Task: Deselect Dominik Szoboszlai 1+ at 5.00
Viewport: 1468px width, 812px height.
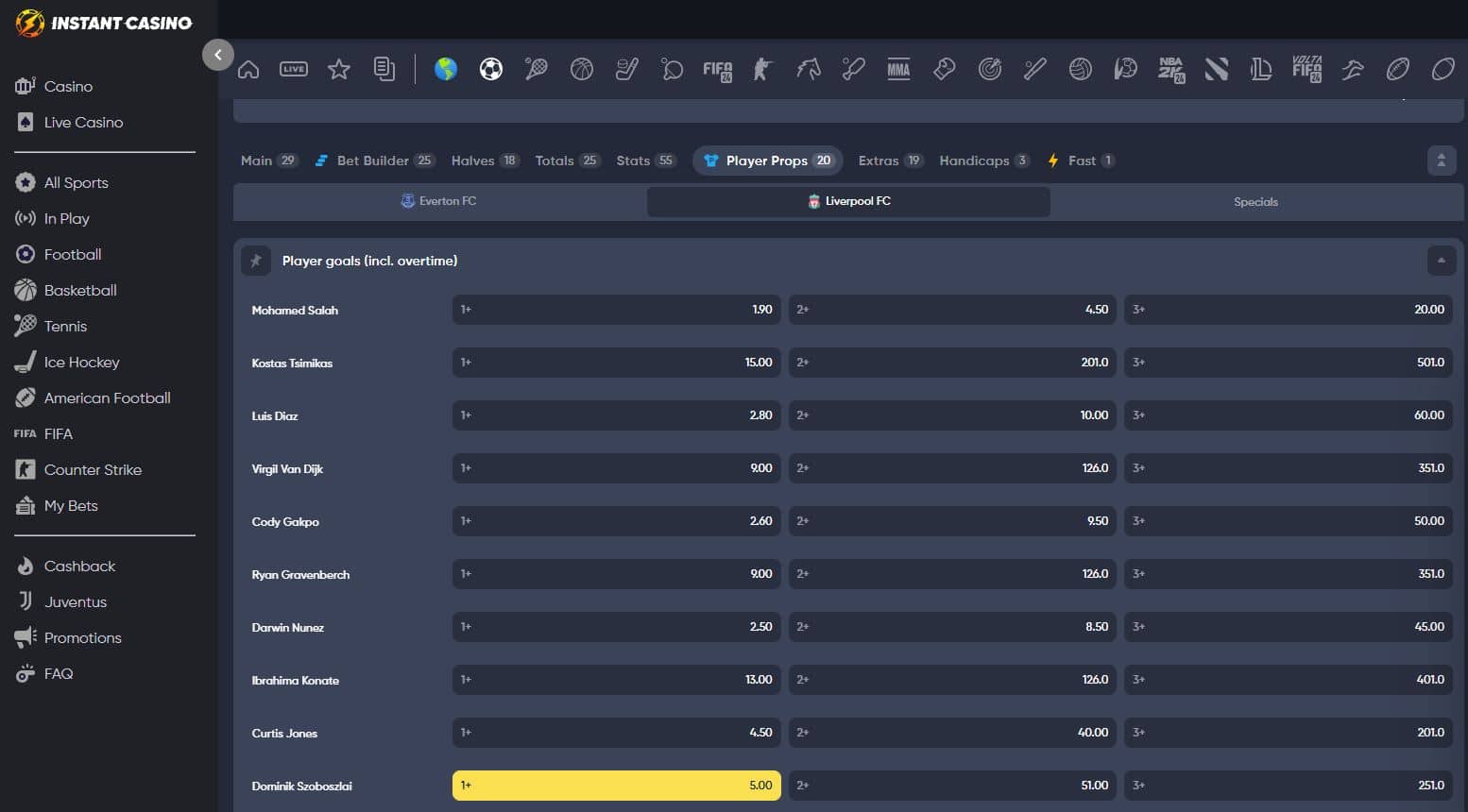Action: [617, 786]
